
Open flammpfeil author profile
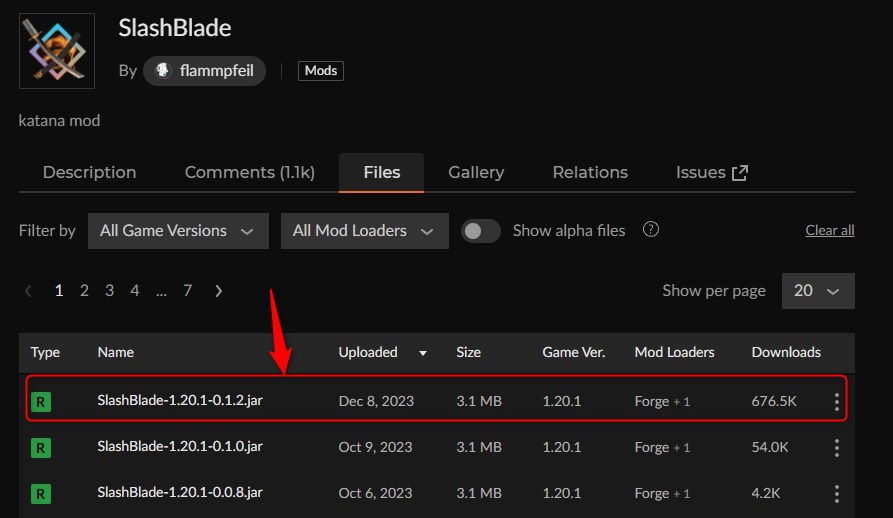click(x=204, y=71)
